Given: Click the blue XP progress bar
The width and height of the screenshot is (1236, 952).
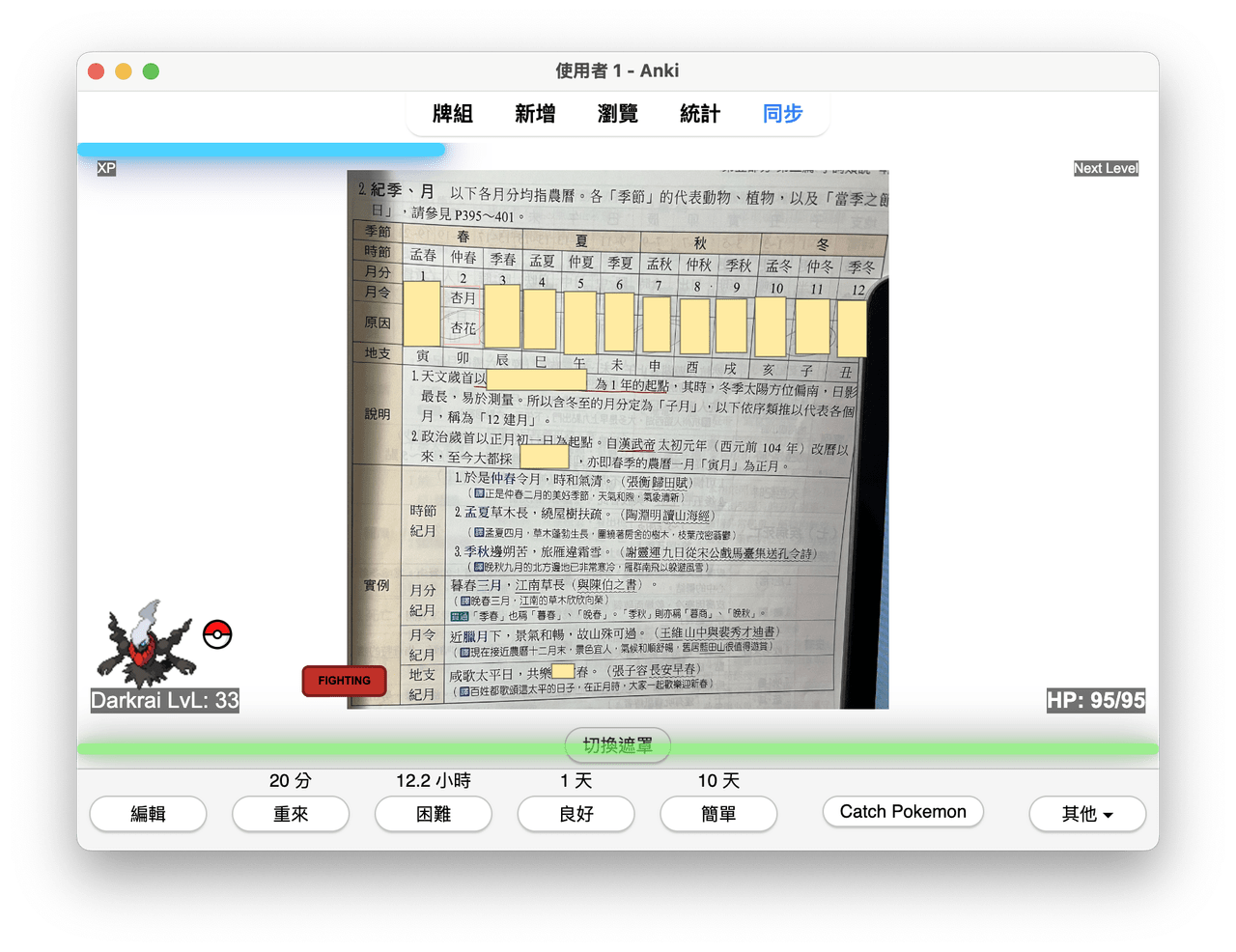Looking at the screenshot, I should [x=261, y=150].
